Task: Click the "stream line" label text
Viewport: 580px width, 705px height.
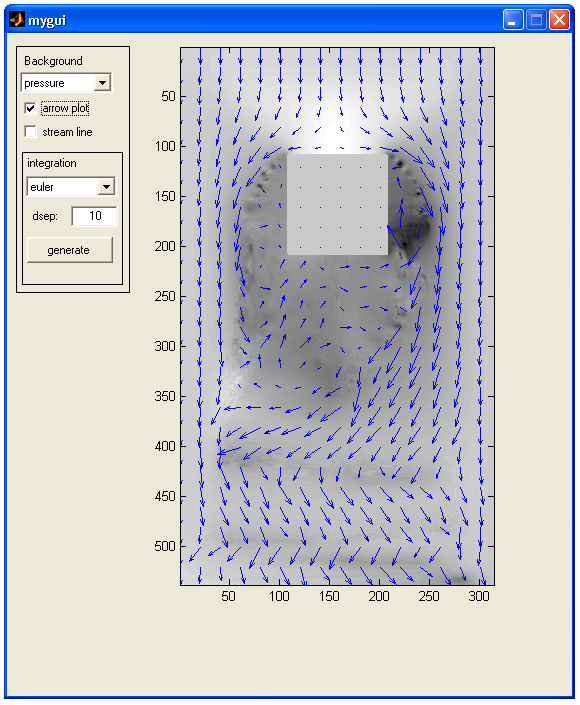Action: 67,132
